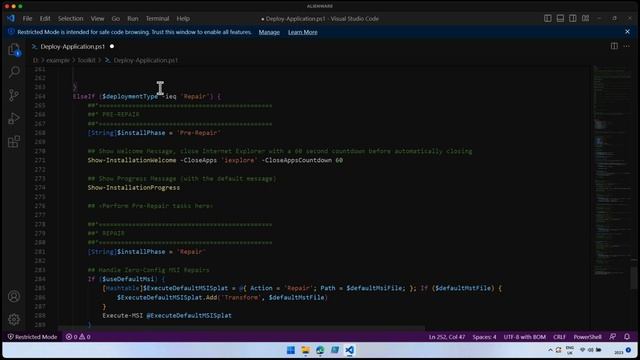Screen dimensions: 640x360
Task: Click the 'Show-InstallationProgress' command on line 274
Action: click(x=133, y=187)
